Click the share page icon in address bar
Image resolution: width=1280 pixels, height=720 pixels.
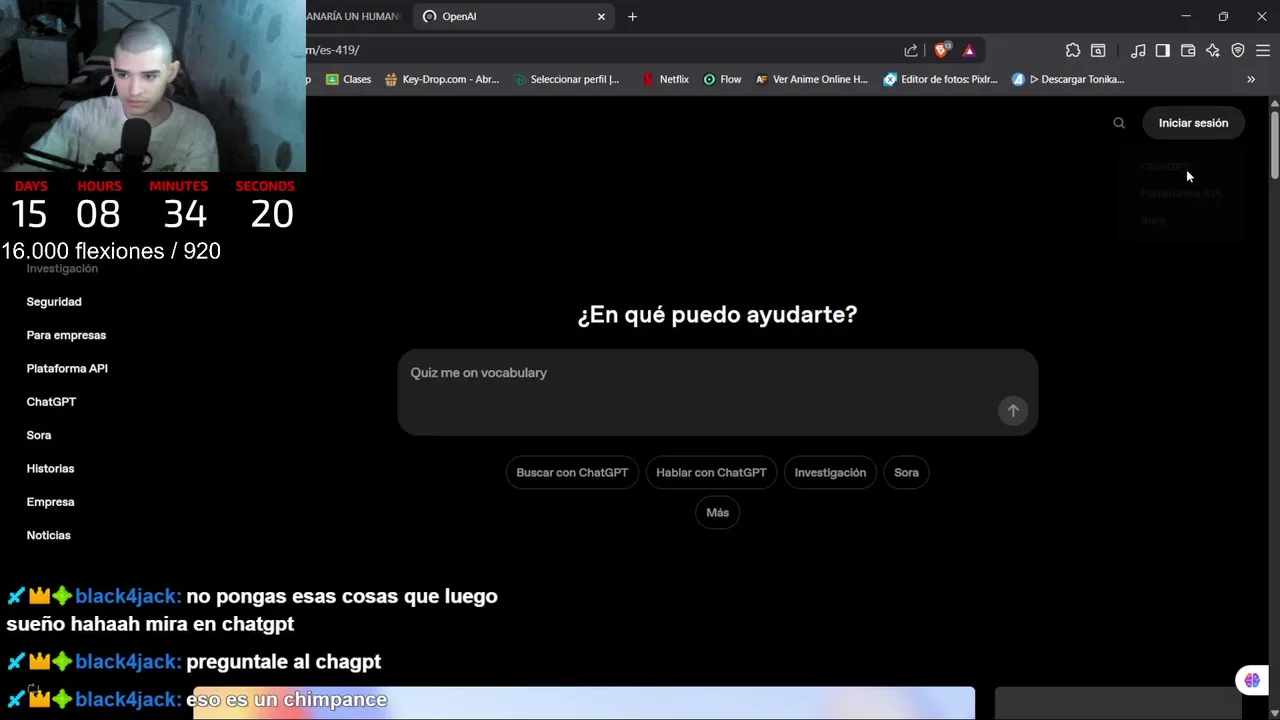coord(911,50)
